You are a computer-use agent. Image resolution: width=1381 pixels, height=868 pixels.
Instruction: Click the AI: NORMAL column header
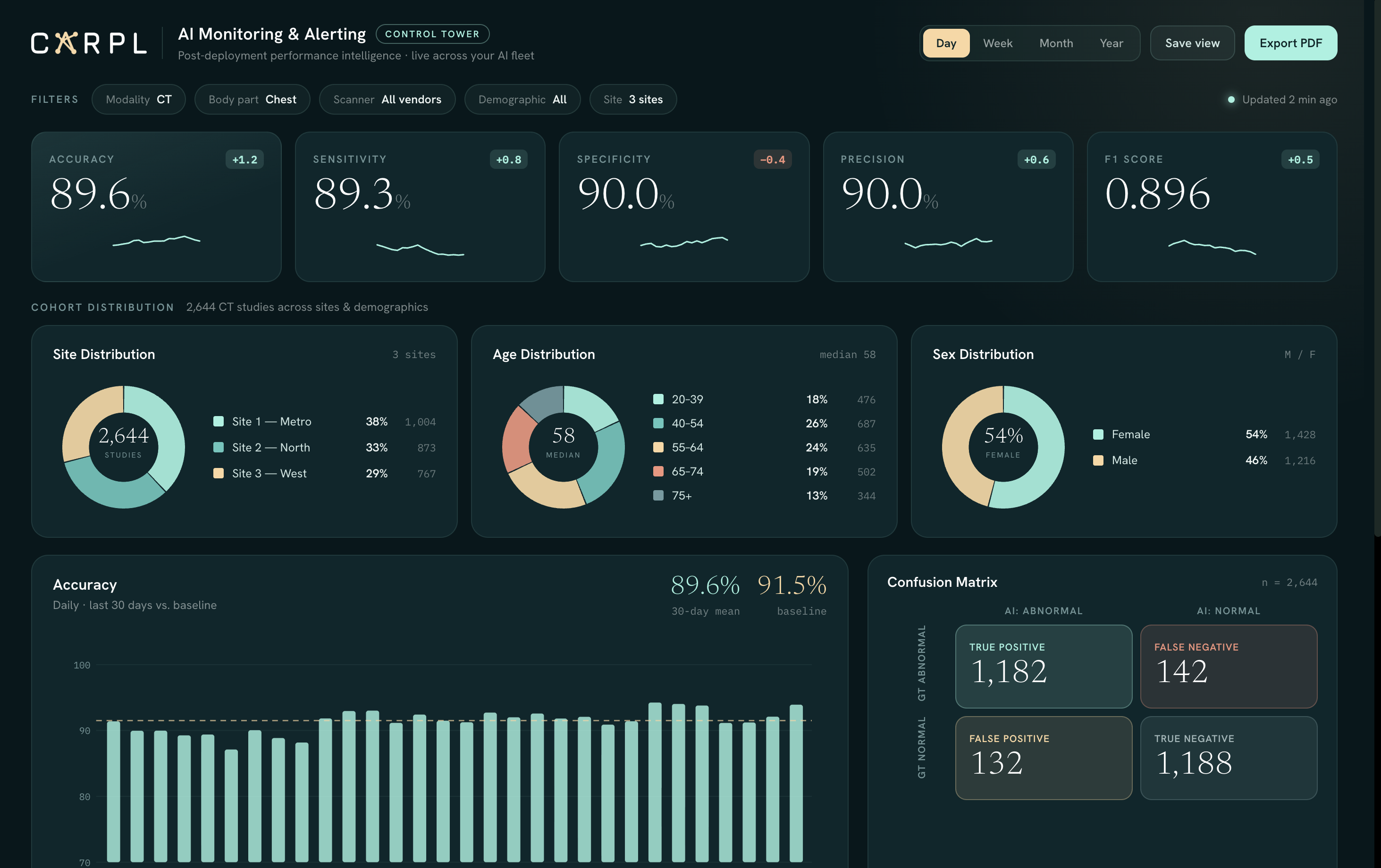click(1229, 611)
